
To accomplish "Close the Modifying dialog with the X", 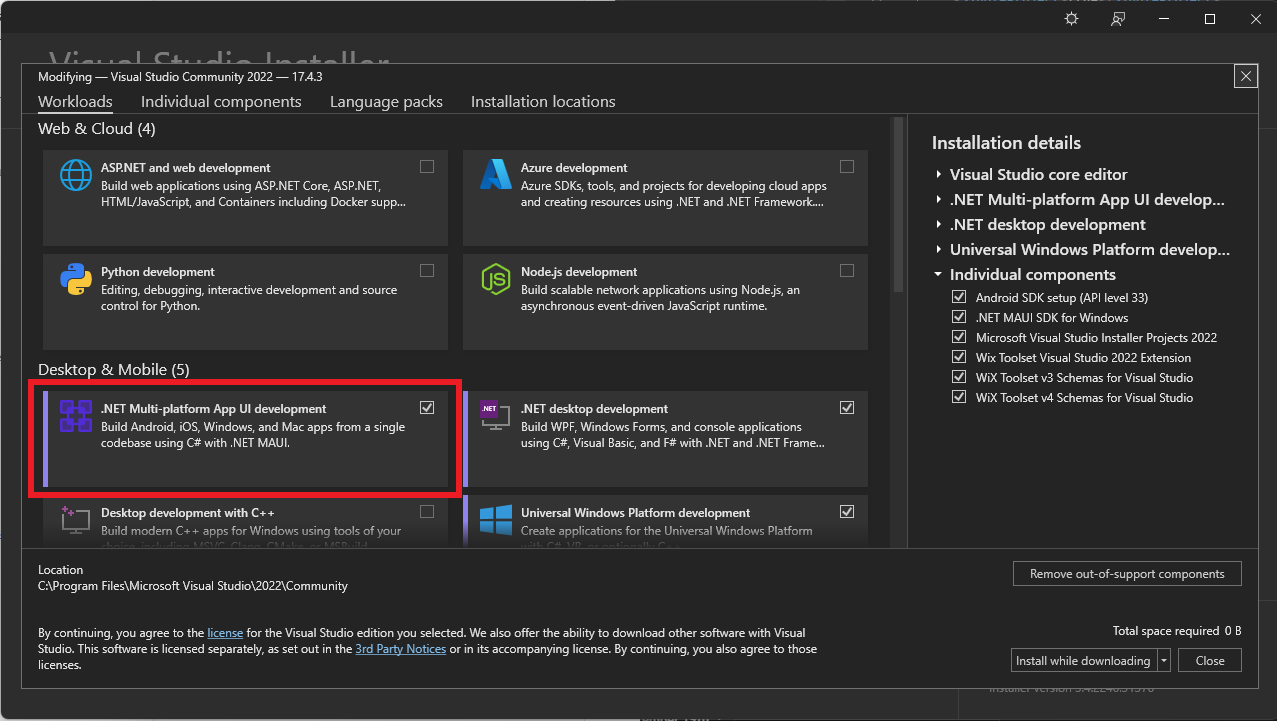I will coord(1245,76).
